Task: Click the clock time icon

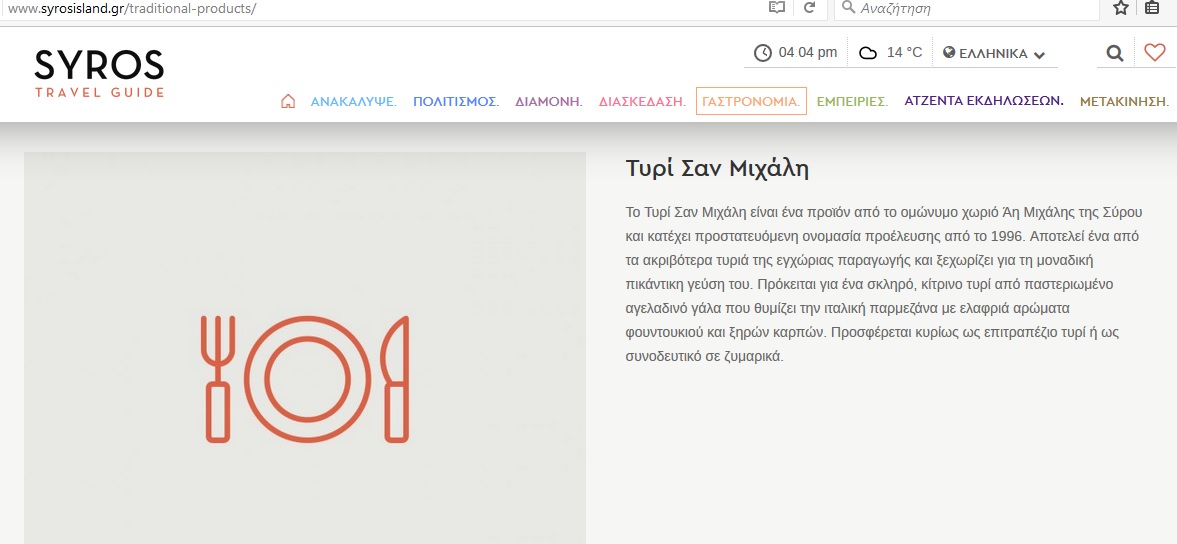Action: (763, 53)
